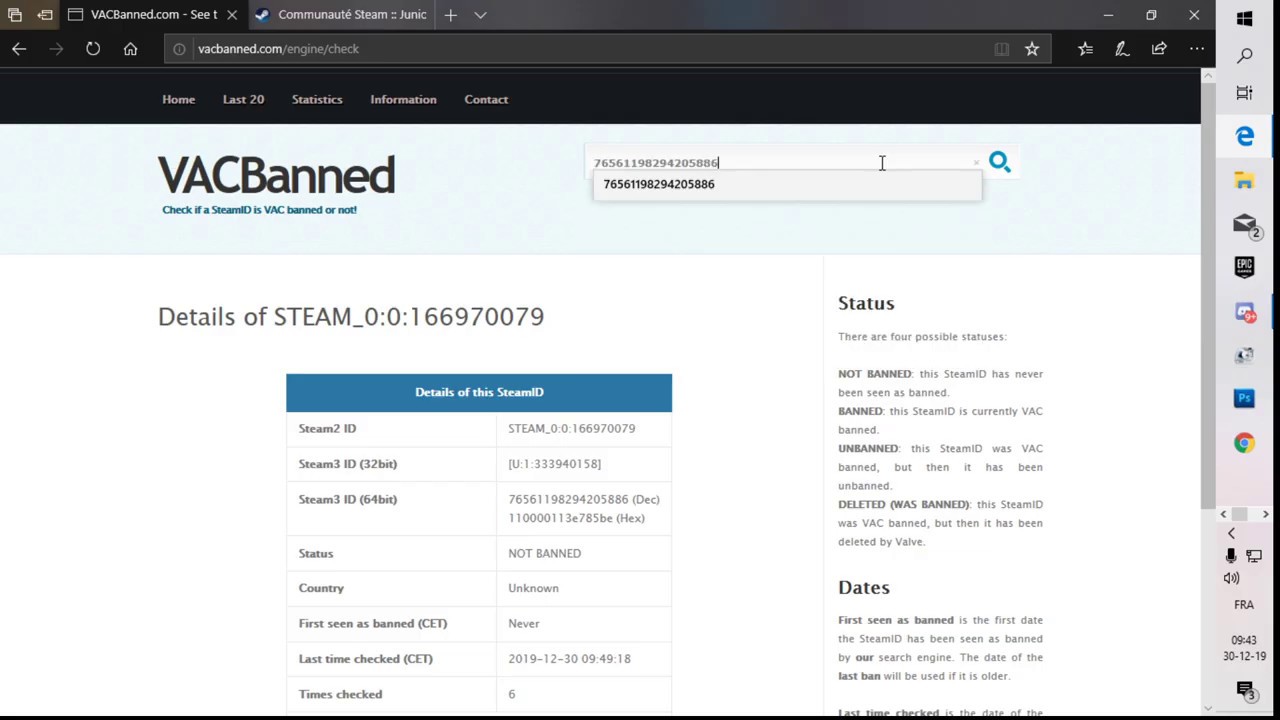This screenshot has width=1280, height=720.
Task: Go back with the browser back arrow
Action: pyautogui.click(x=19, y=48)
